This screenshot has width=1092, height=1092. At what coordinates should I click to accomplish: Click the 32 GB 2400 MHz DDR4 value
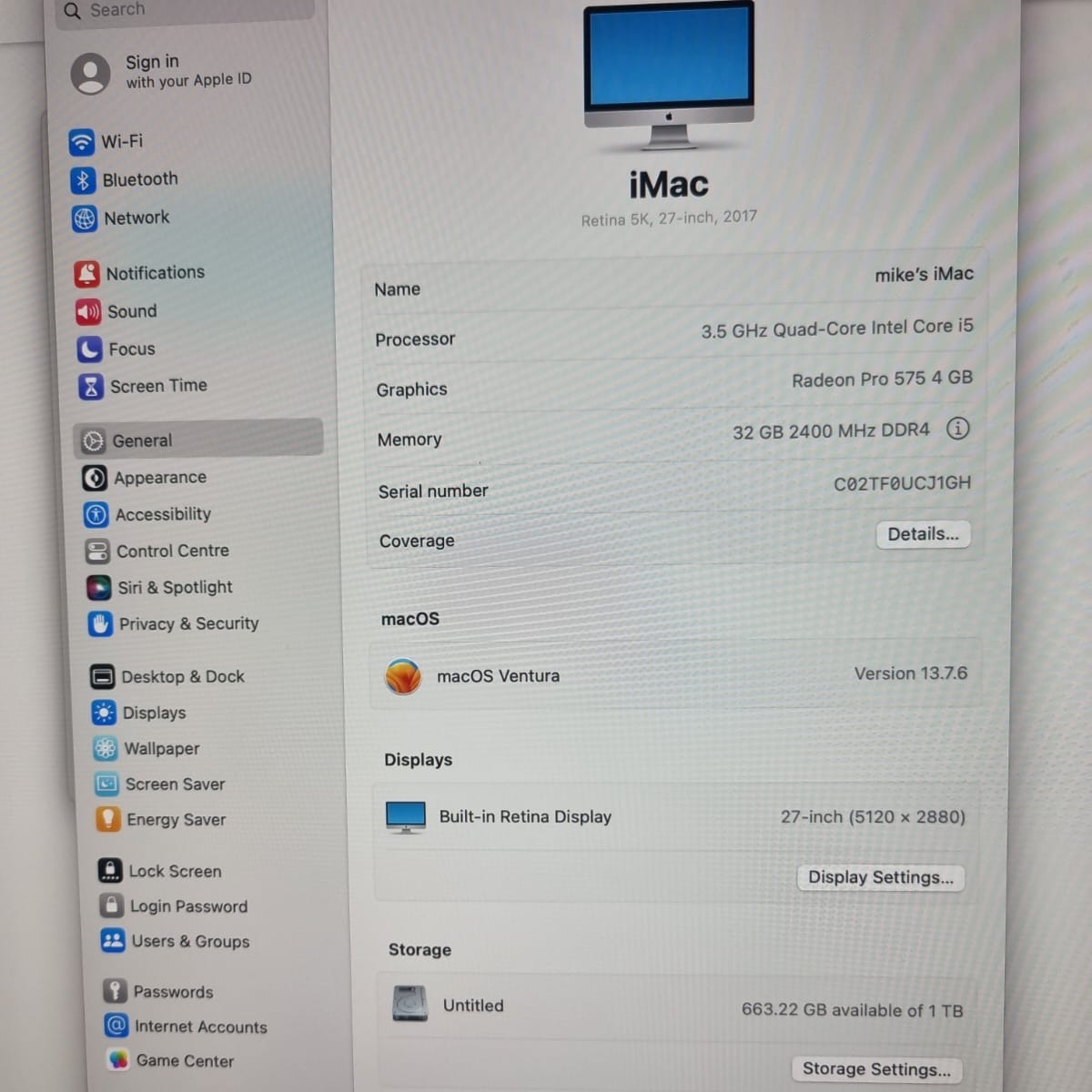point(831,430)
